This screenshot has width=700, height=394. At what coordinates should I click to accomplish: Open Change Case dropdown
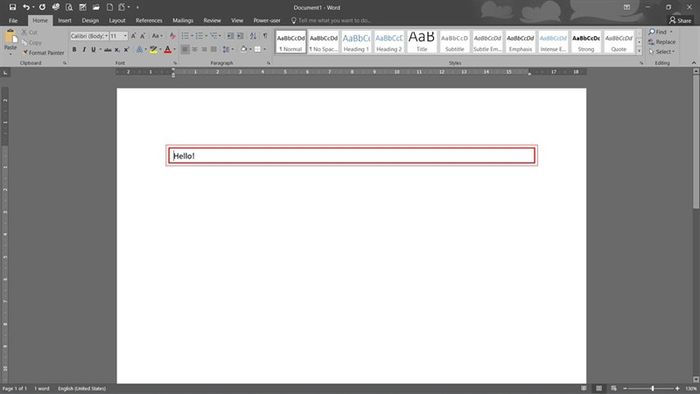point(157,36)
